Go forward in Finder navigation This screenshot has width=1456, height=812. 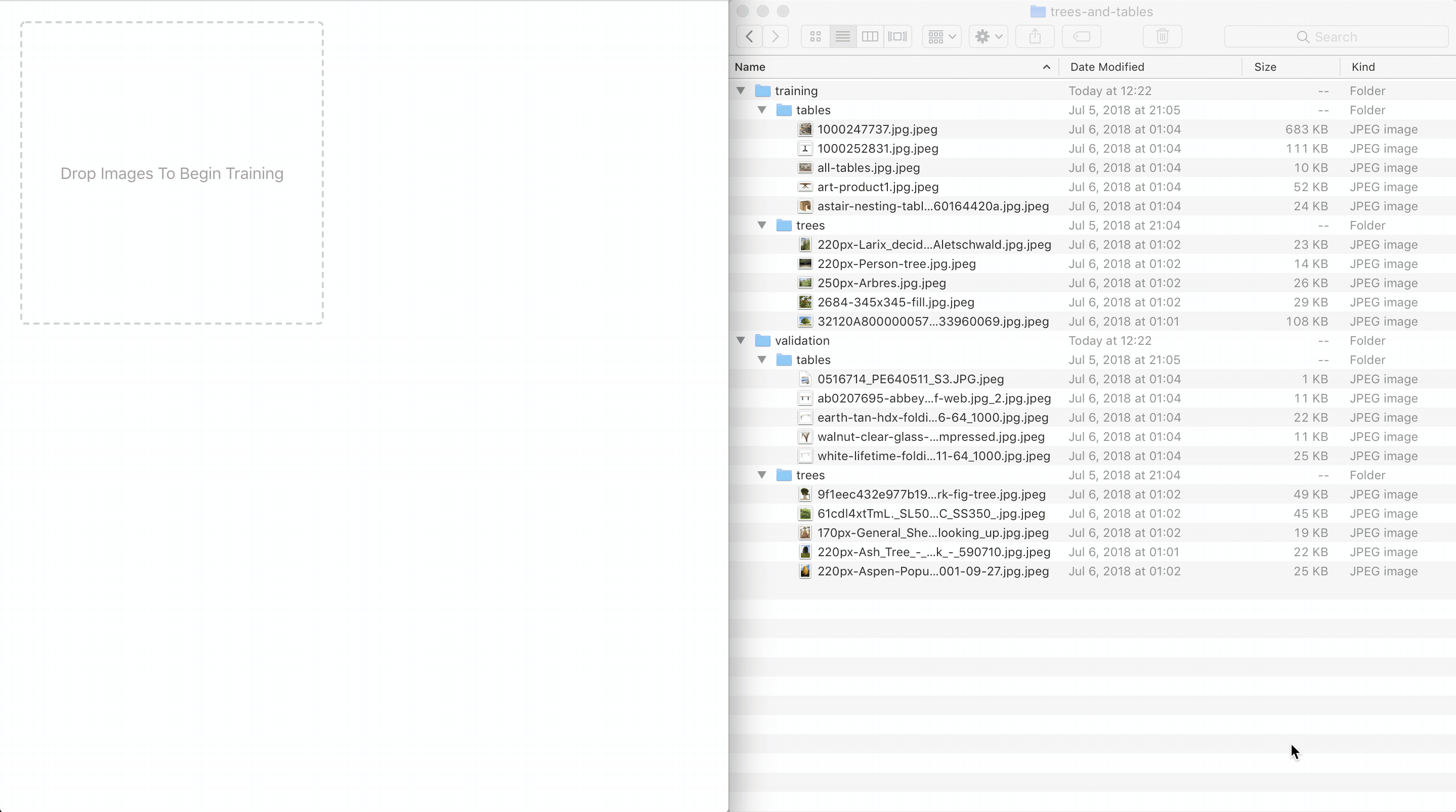(776, 37)
